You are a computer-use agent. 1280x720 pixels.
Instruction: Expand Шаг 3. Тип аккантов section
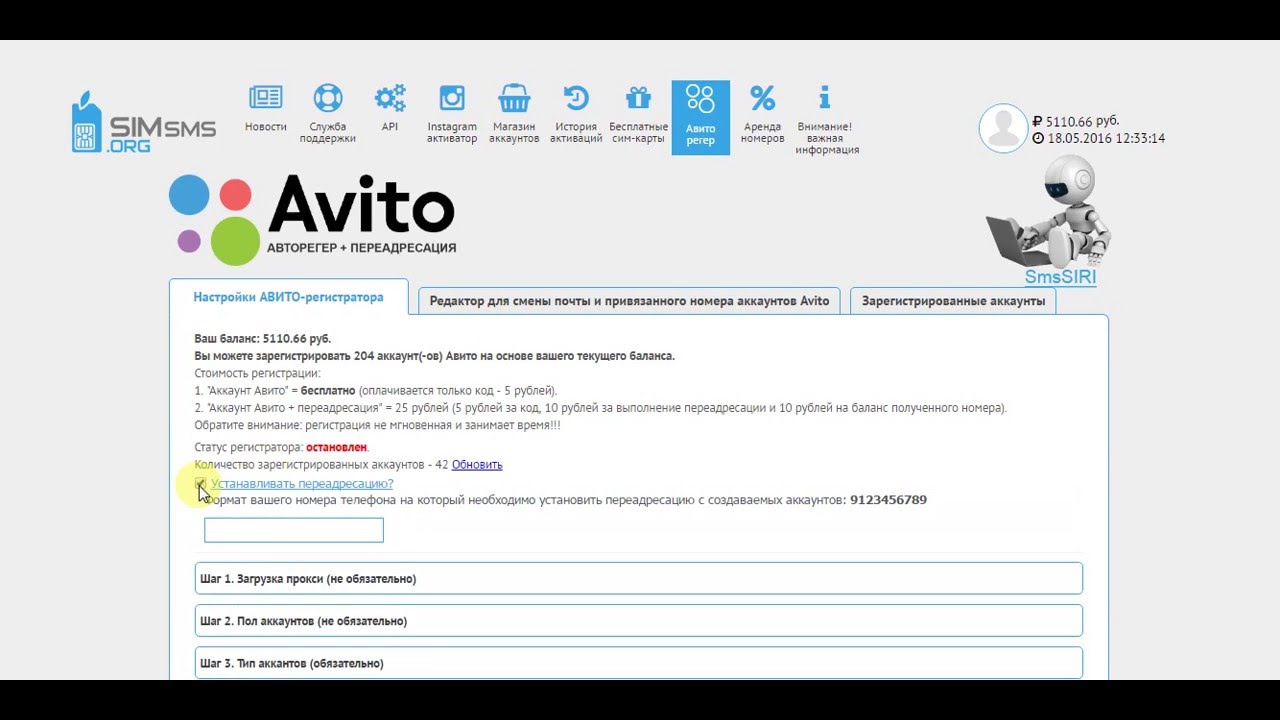(638, 662)
